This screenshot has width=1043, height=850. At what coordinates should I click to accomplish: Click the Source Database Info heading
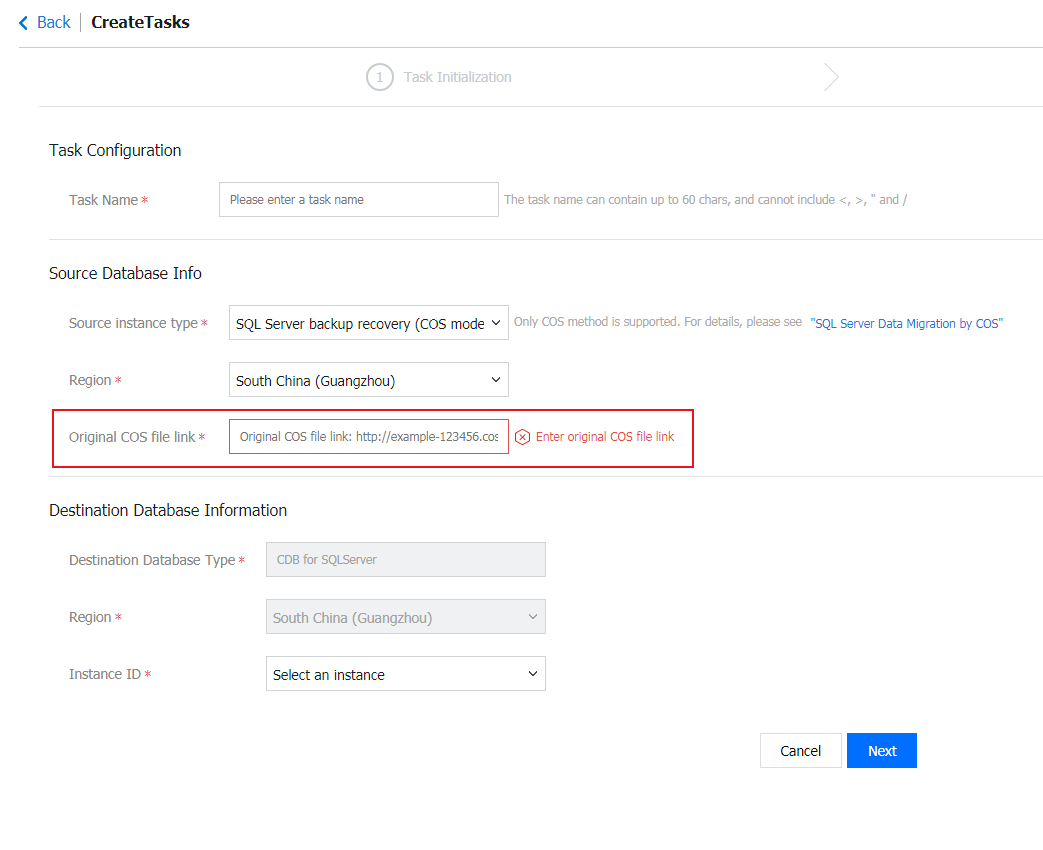125,273
